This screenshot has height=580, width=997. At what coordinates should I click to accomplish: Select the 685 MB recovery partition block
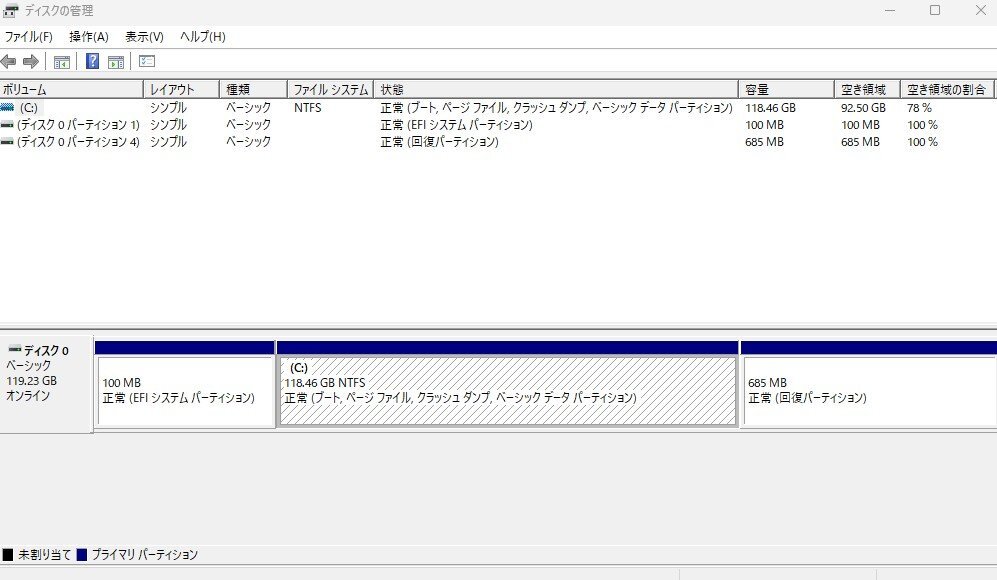click(869, 390)
